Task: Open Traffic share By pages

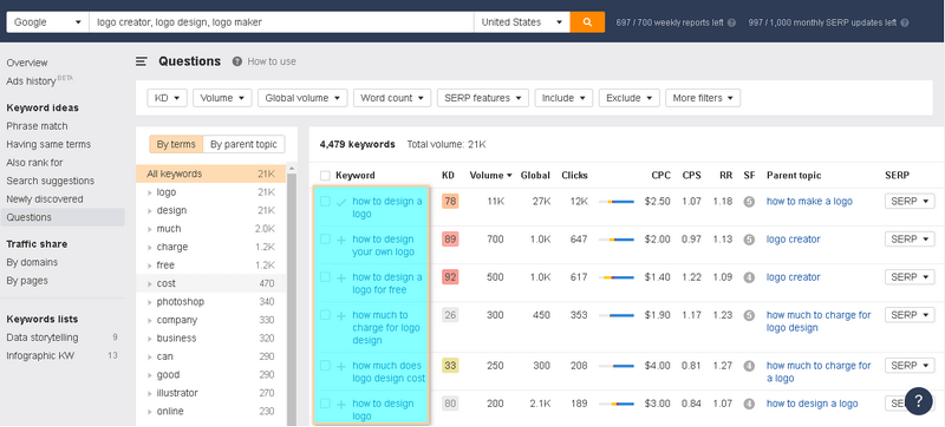Action: 27,281
